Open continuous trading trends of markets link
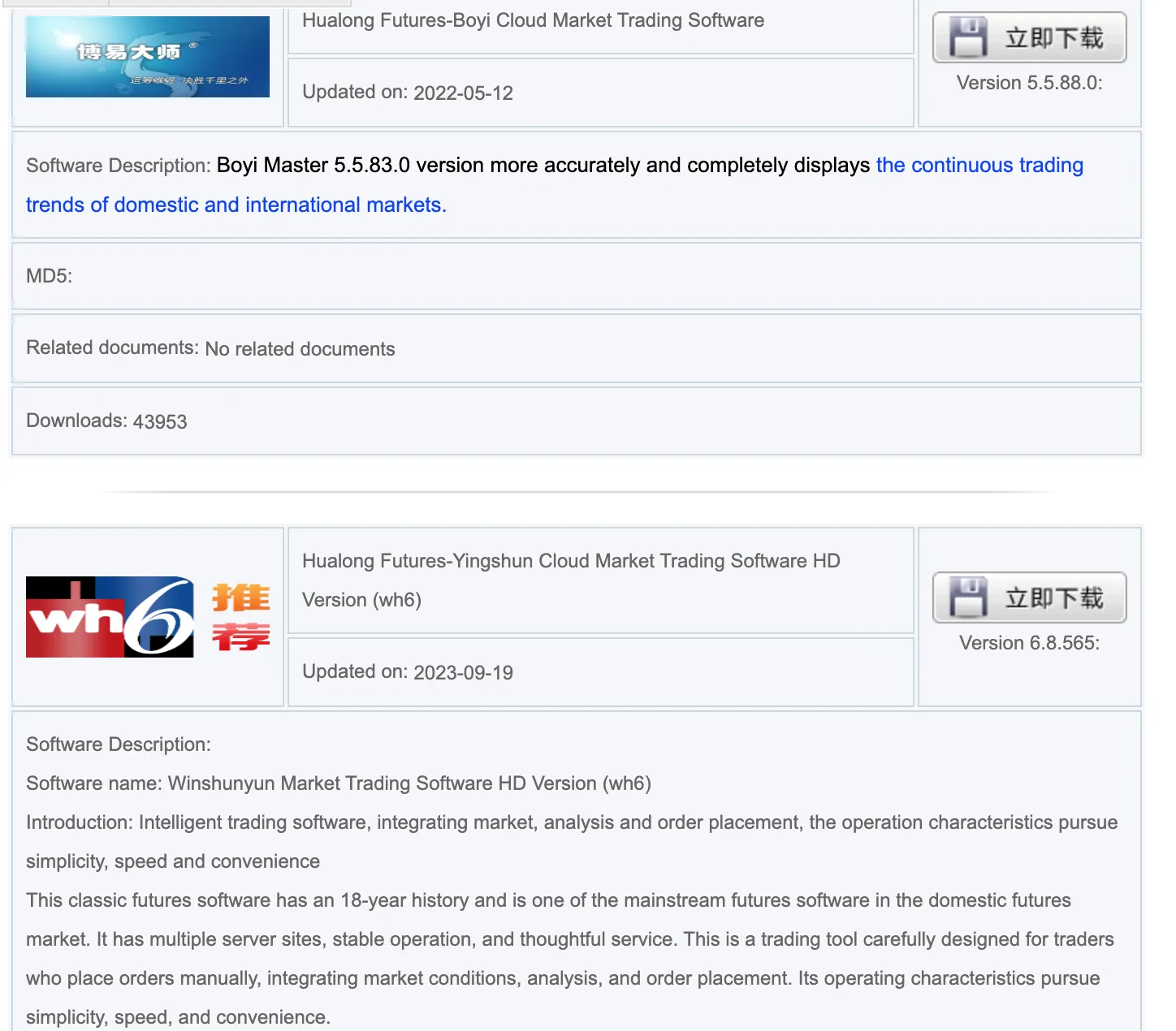 tap(555, 185)
